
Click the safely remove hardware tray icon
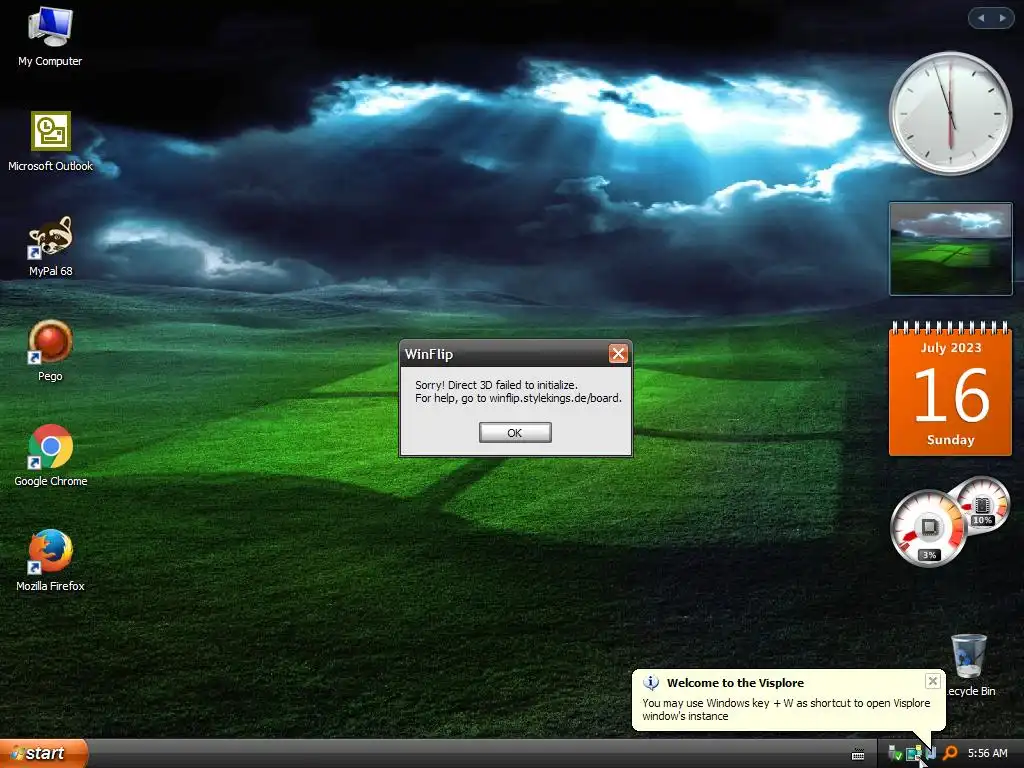pyautogui.click(x=895, y=753)
